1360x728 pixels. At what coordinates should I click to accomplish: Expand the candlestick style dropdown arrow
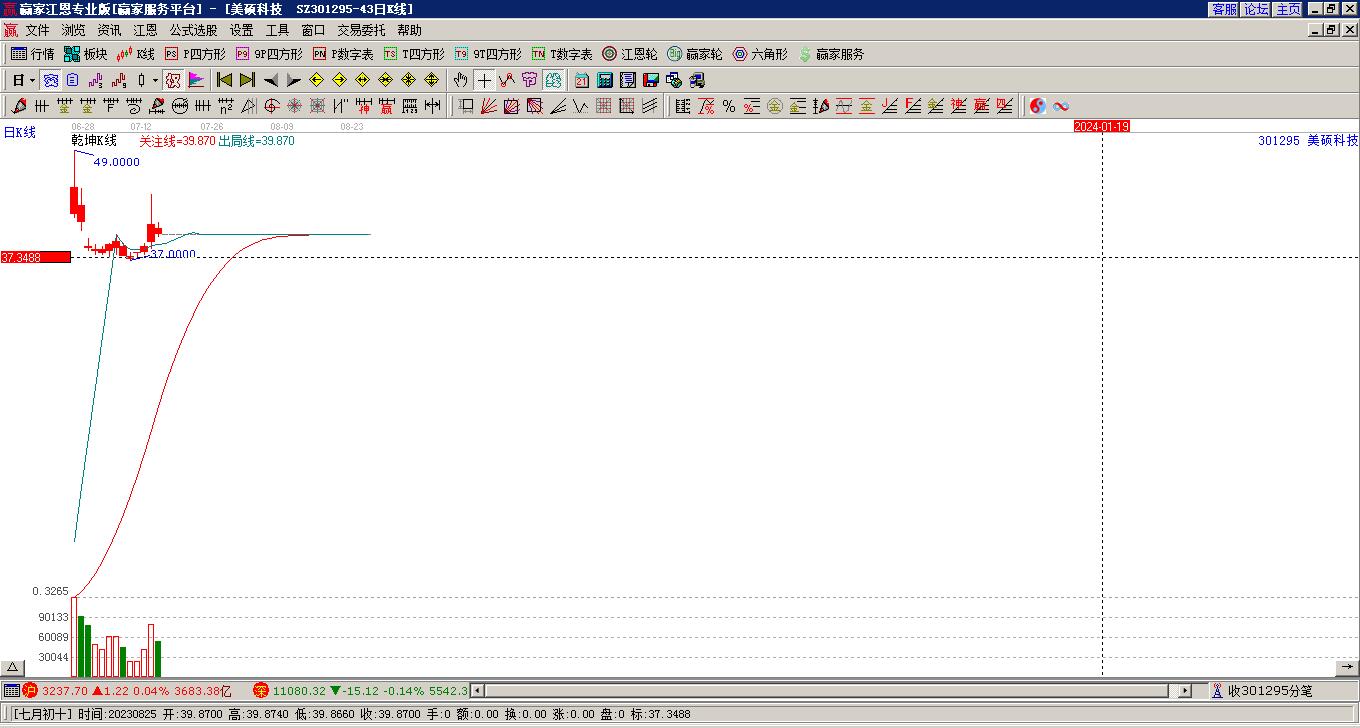point(155,80)
